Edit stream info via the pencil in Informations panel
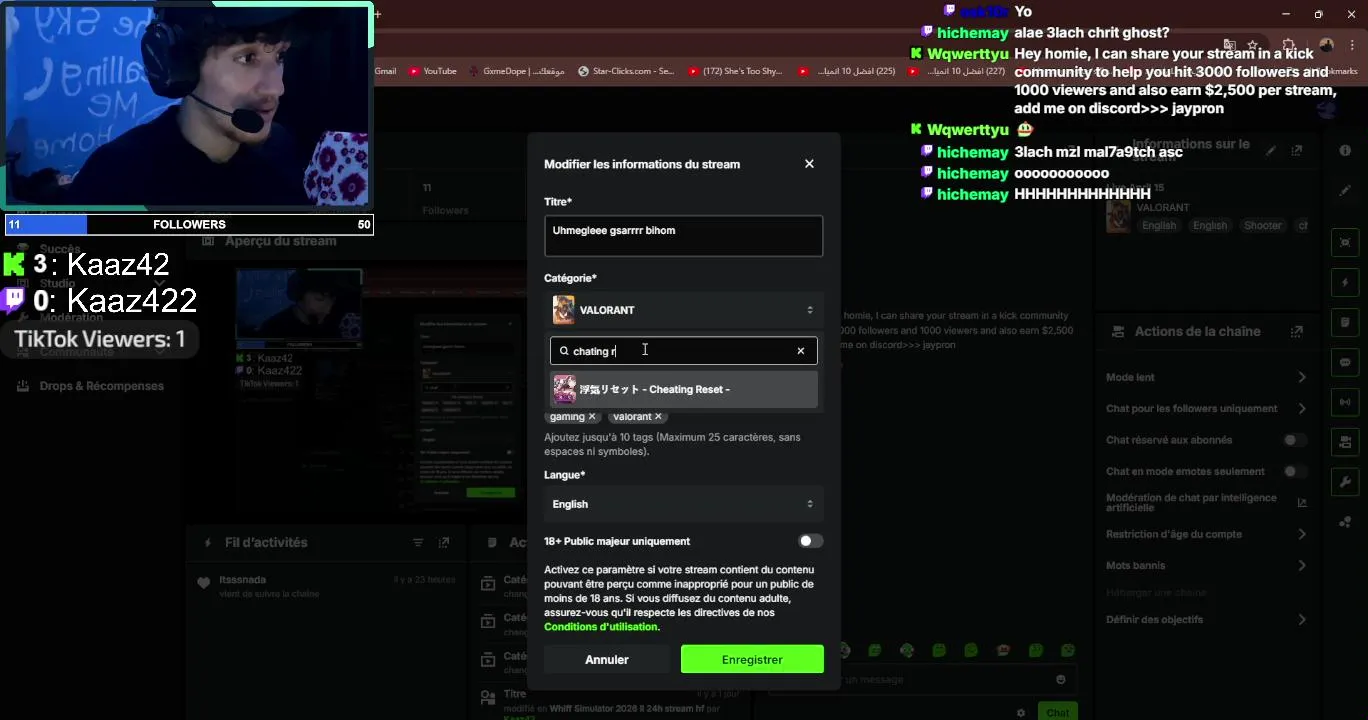The height and width of the screenshot is (720, 1368). [x=1271, y=151]
